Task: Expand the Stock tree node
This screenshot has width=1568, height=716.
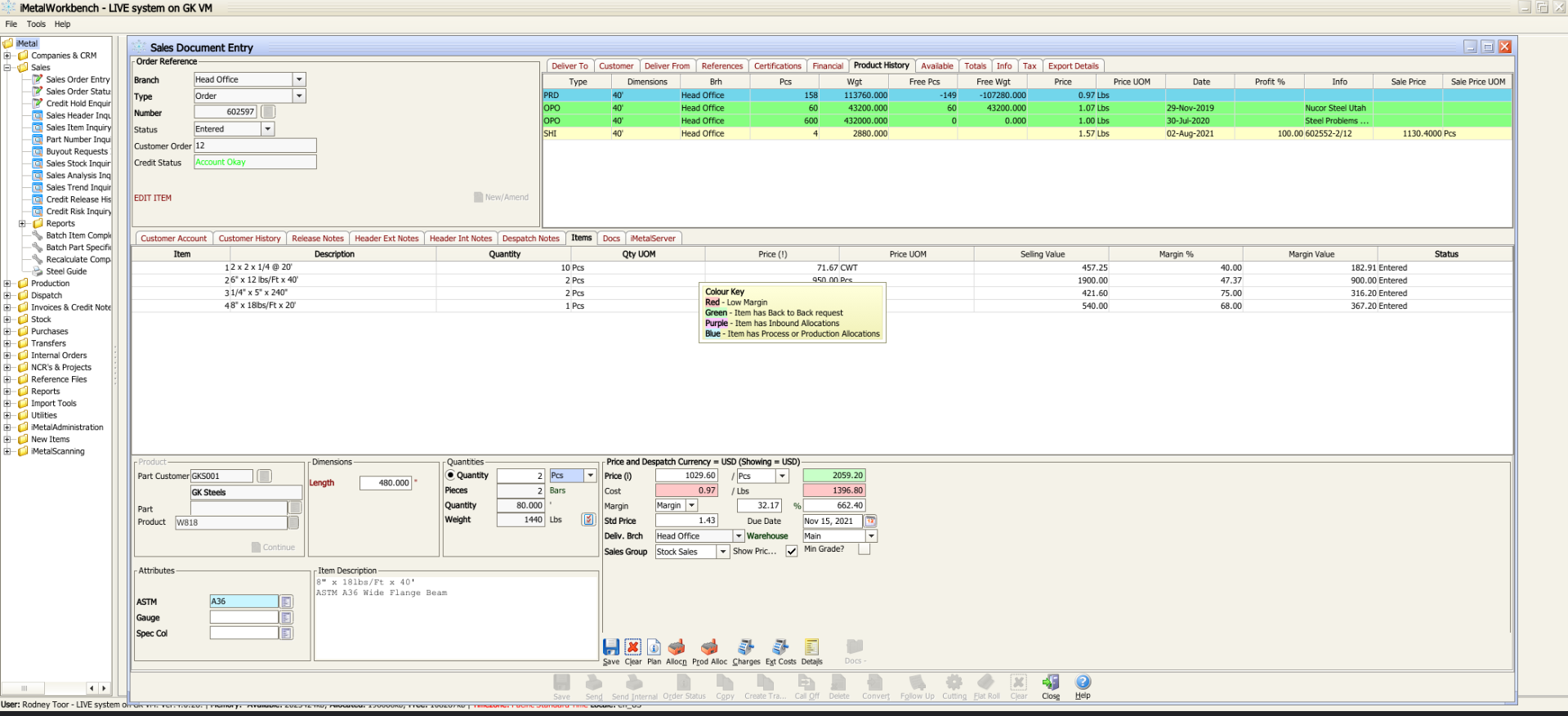Action: coord(7,320)
